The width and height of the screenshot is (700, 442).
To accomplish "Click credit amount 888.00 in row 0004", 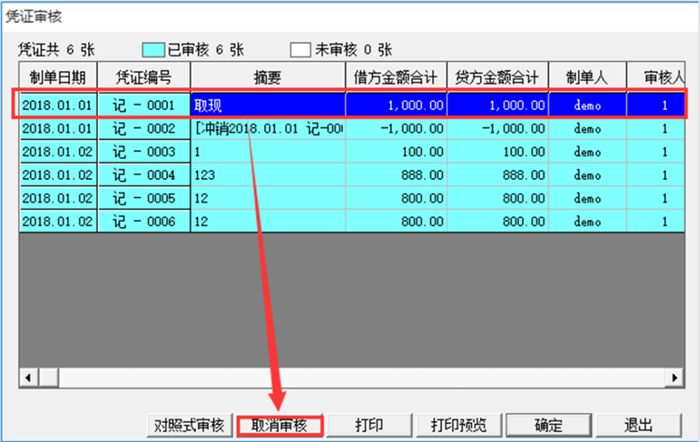I will point(498,175).
